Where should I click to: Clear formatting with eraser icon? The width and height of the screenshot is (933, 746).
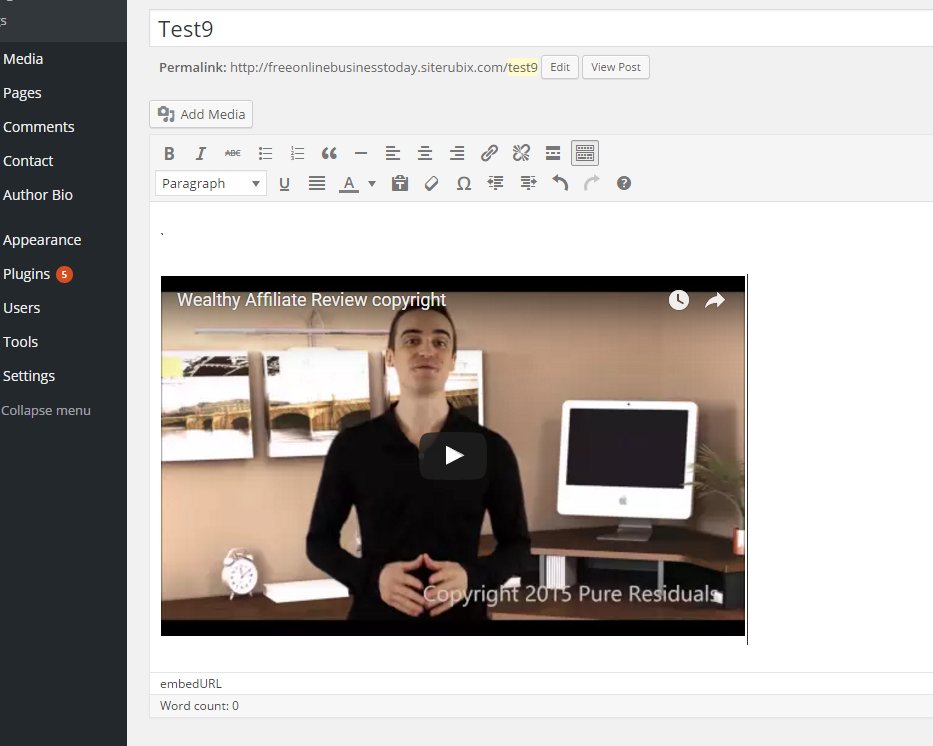pos(431,183)
